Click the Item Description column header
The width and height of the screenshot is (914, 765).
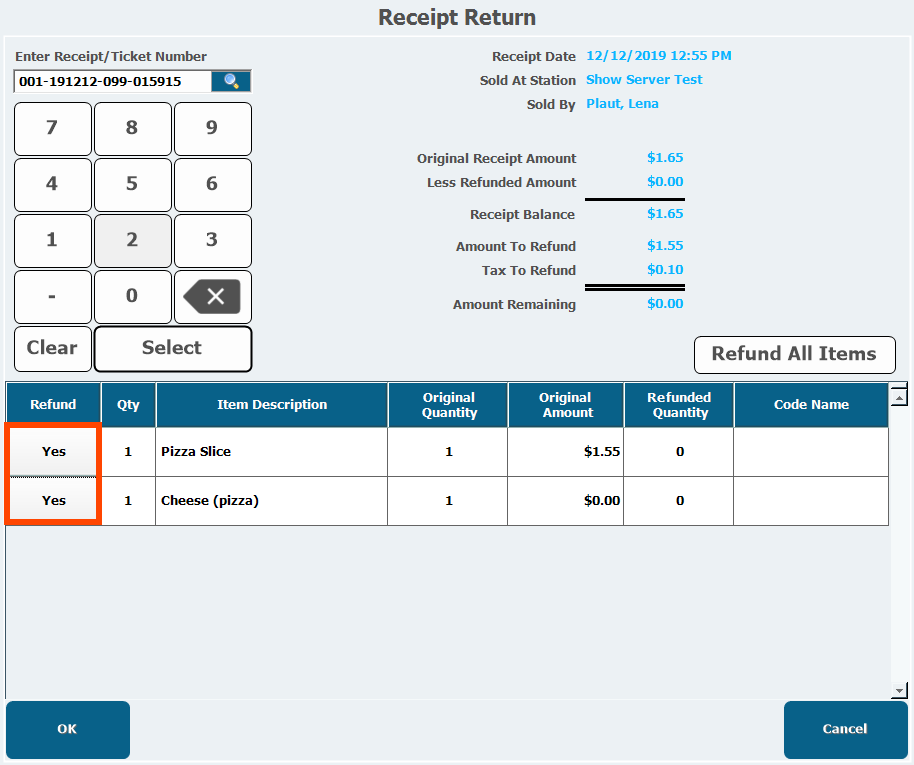pos(272,405)
